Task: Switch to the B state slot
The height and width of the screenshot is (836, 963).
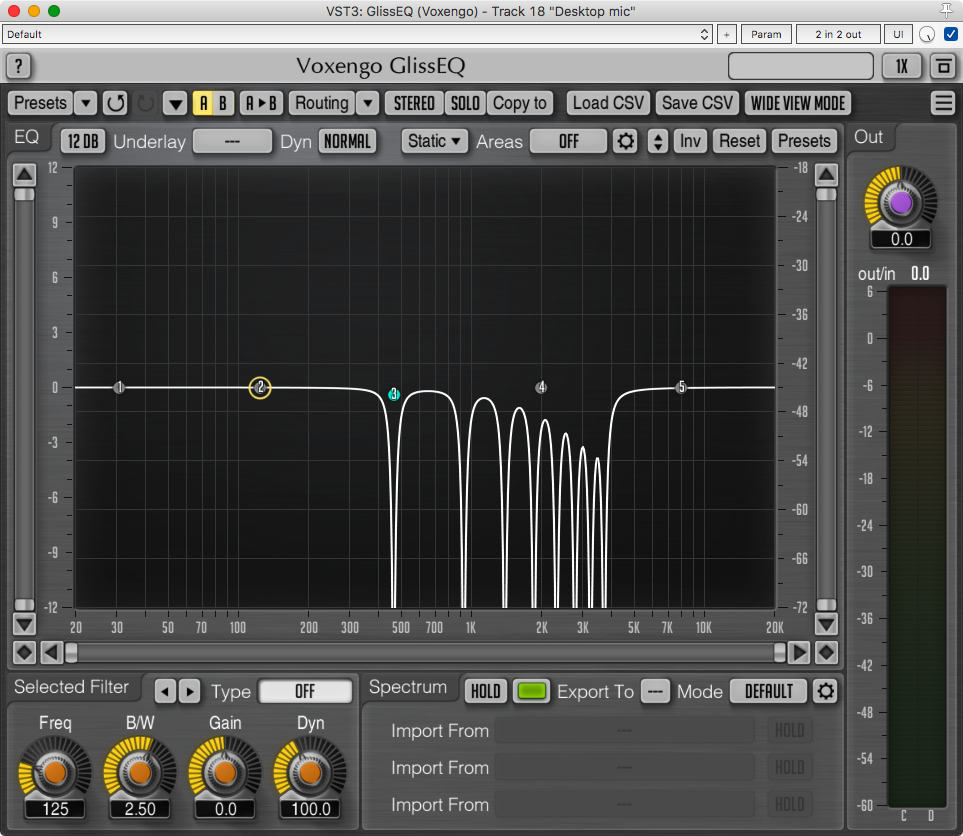Action: pos(223,103)
